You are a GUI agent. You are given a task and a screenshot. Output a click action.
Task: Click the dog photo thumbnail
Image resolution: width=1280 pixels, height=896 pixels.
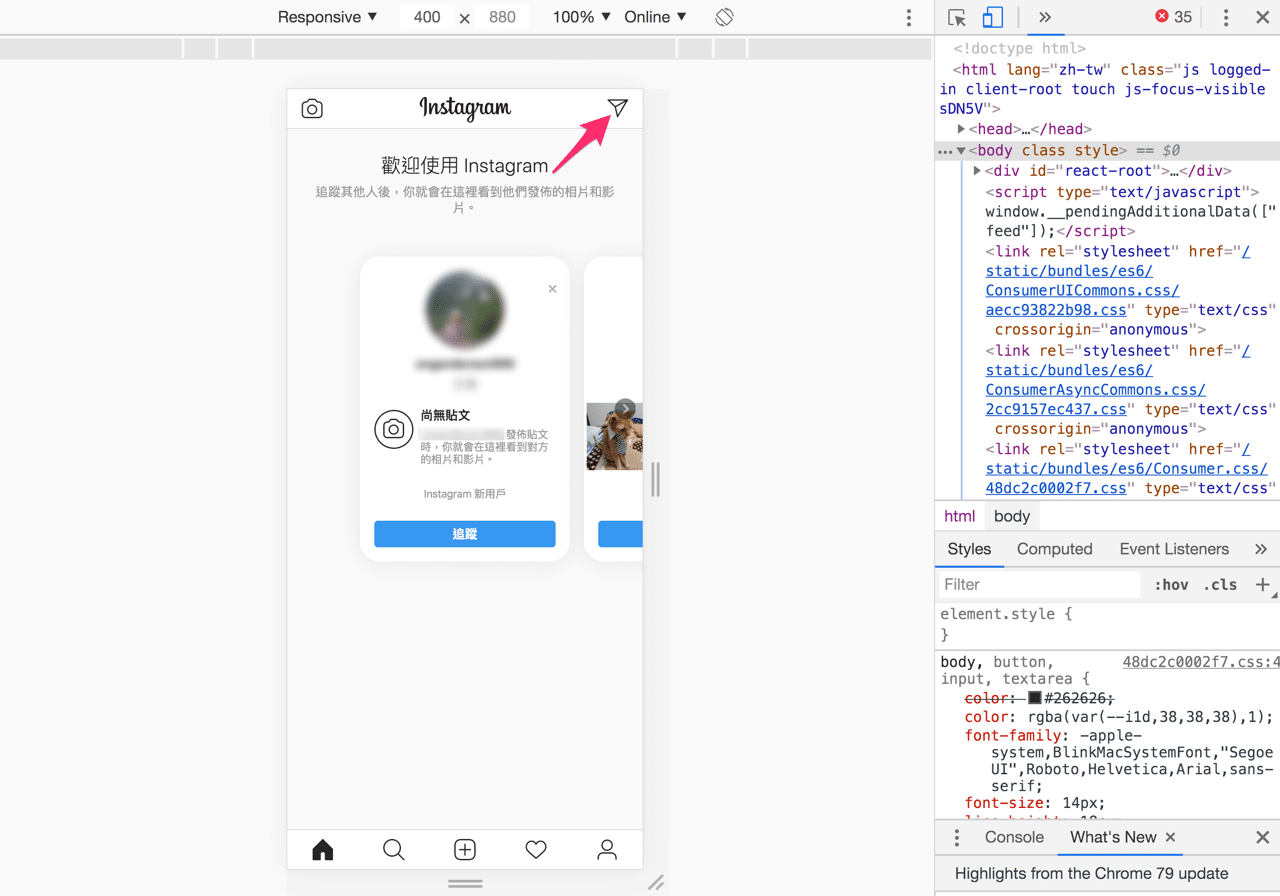(614, 436)
